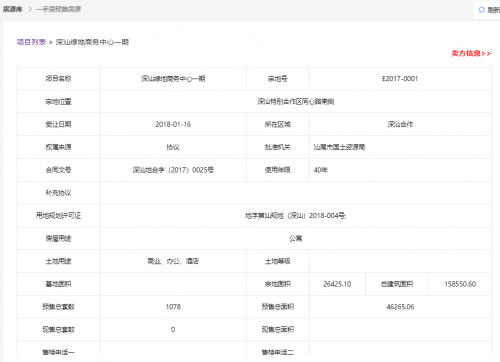This screenshot has width=500, height=362.
Task: Click the 土地等级 label cell
Action: pyautogui.click(x=278, y=261)
